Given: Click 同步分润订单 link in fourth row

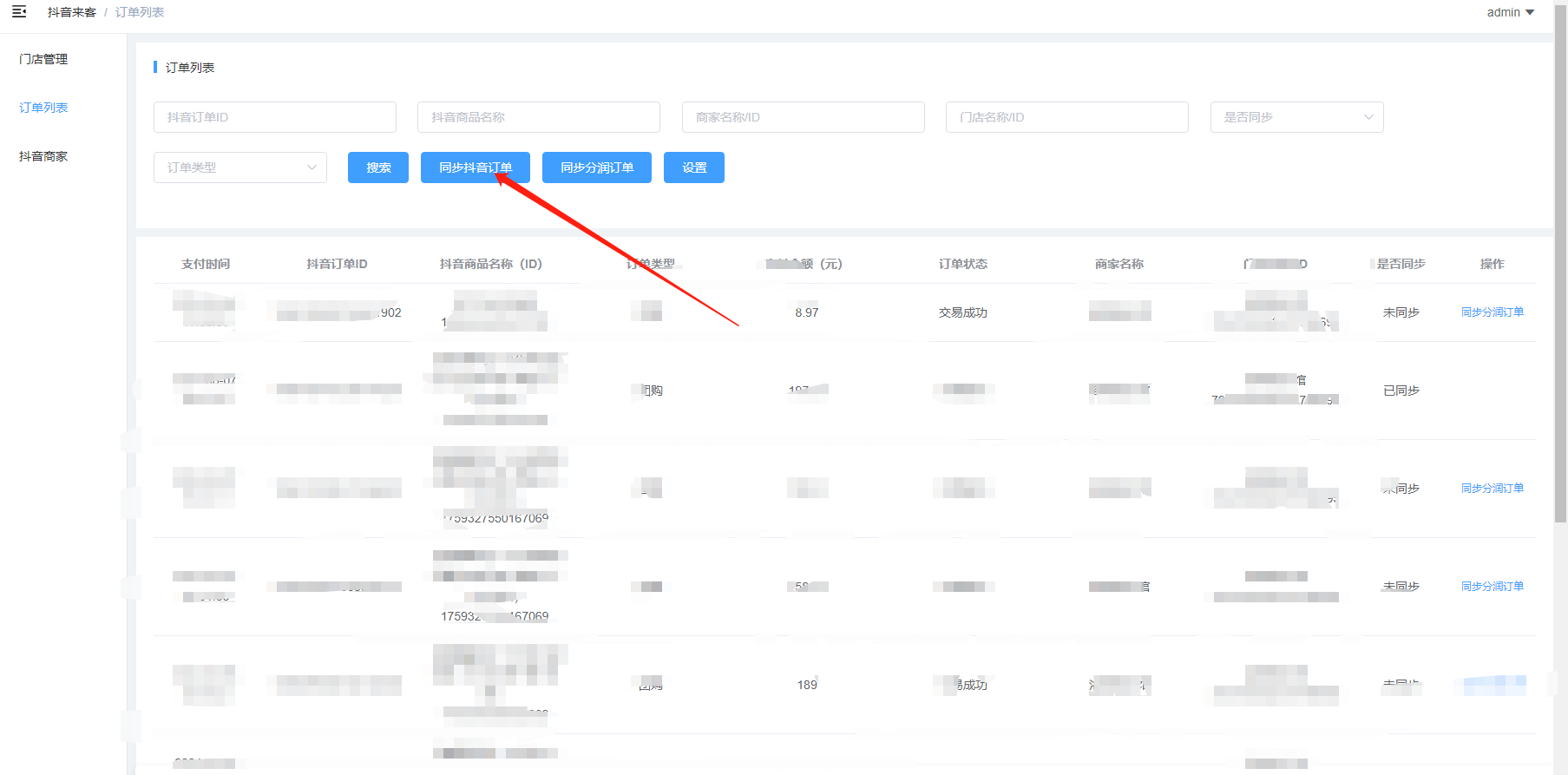Looking at the screenshot, I should [x=1492, y=587].
